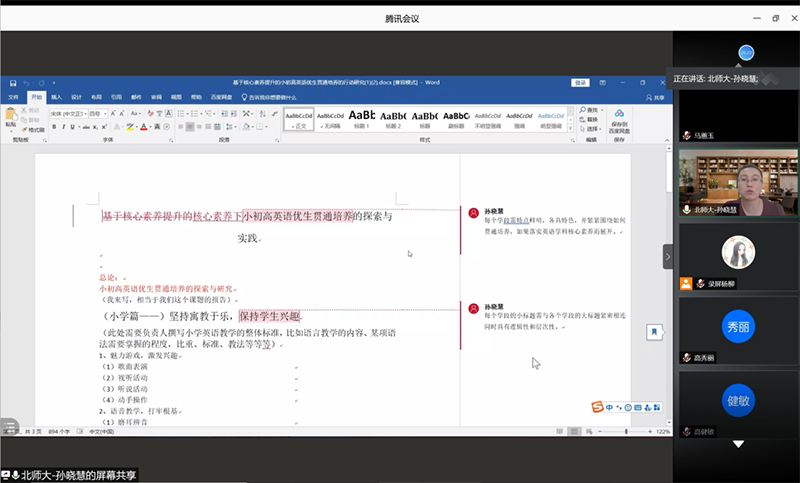Toggle italic formatting
800x483 pixels.
click(65, 127)
